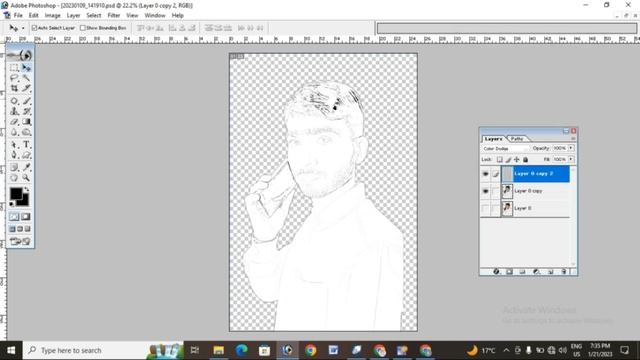This screenshot has height=360, width=640.
Task: Uncheck Auto Select Layer checkbox
Action: (x=34, y=28)
